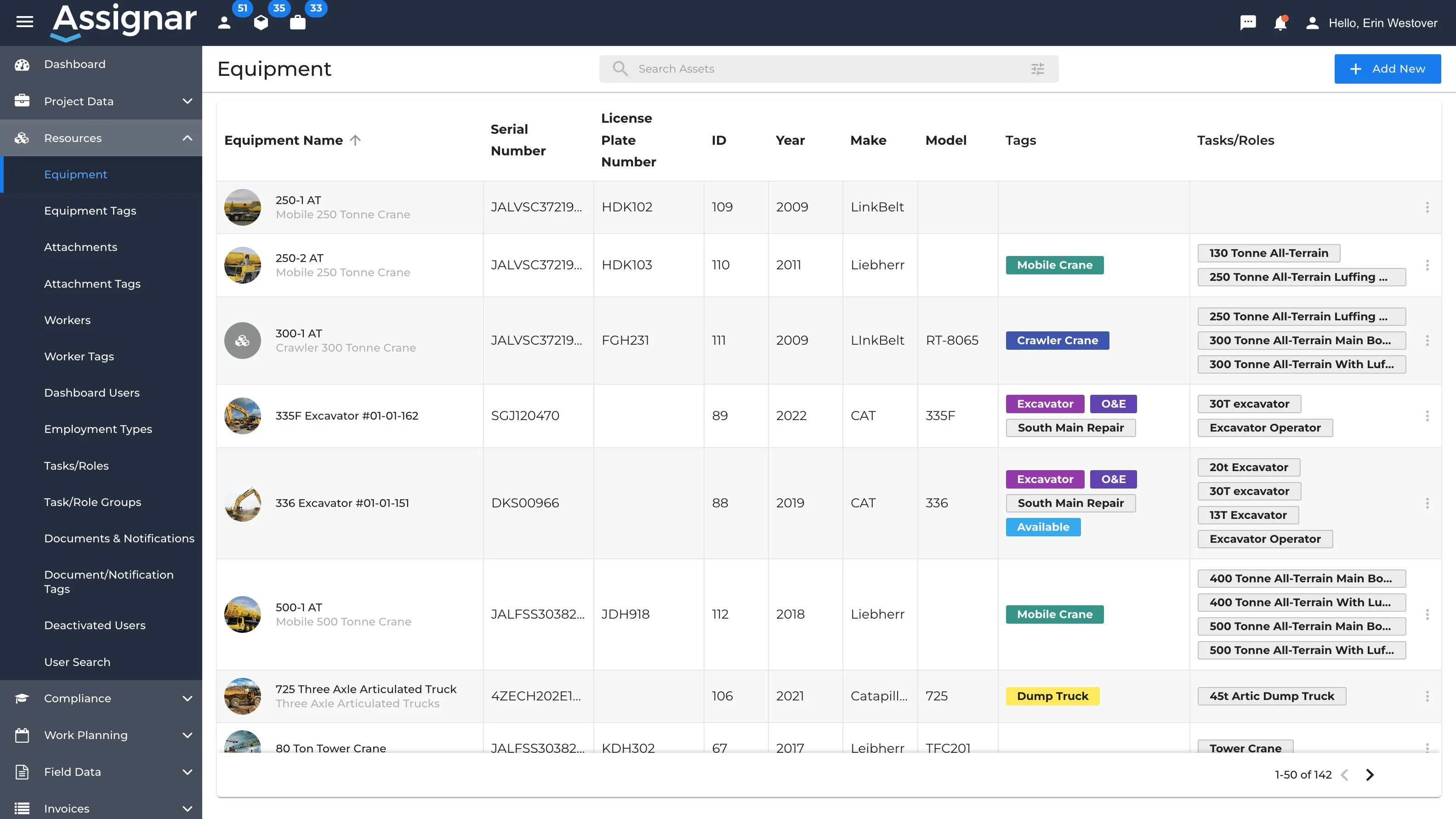The image size is (1456, 819).
Task: Open Employment Types in sidebar
Action: click(x=98, y=429)
